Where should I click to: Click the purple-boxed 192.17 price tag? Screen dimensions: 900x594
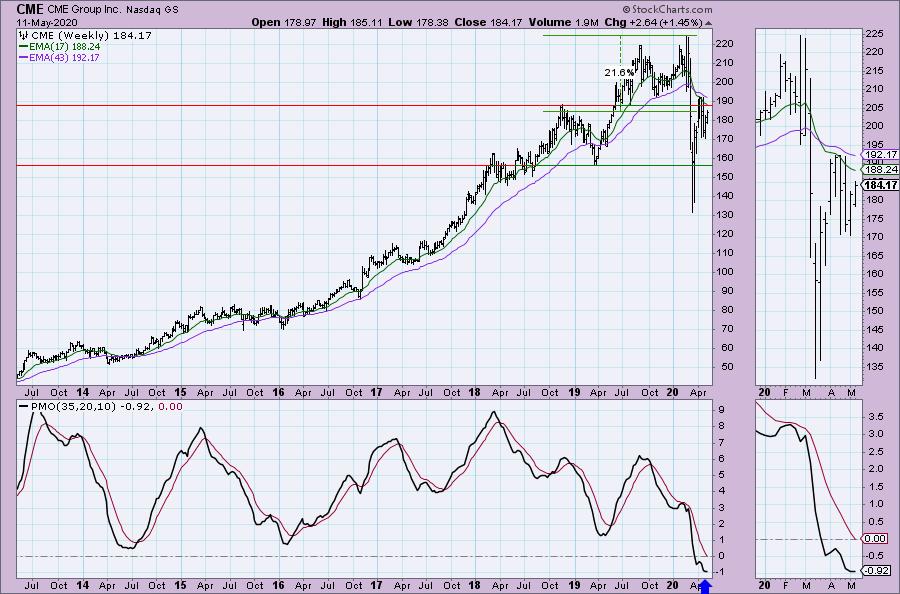(x=880, y=154)
